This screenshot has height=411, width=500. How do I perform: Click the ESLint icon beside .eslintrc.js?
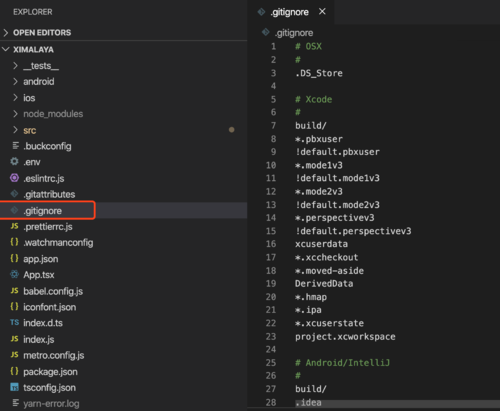[14, 178]
